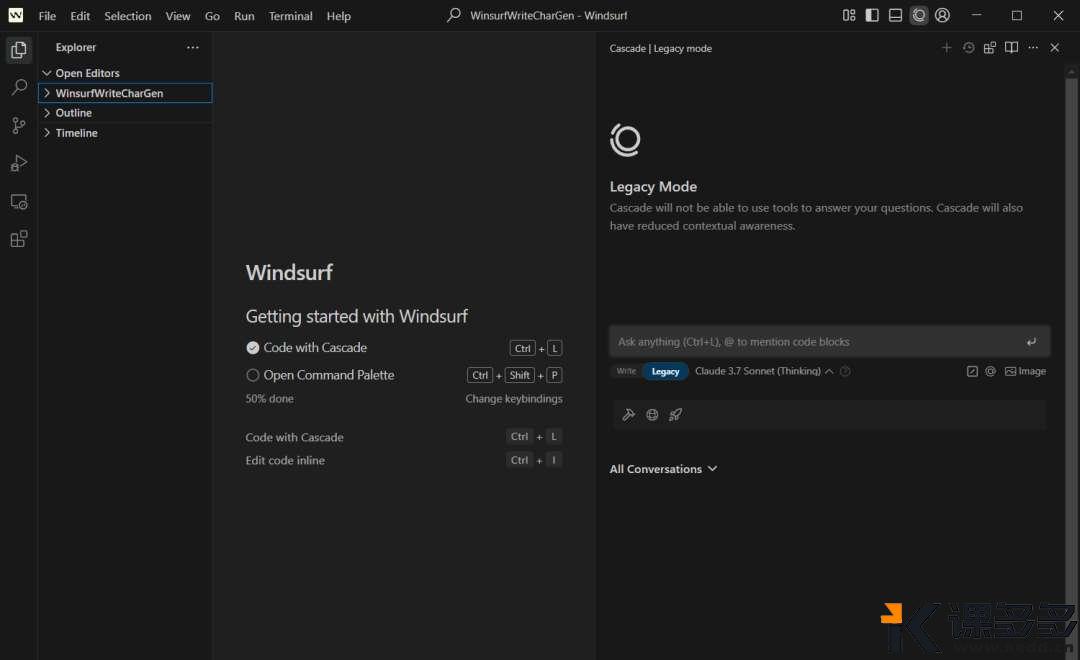Expand the Timeline section
This screenshot has height=660, width=1080.
(125, 133)
